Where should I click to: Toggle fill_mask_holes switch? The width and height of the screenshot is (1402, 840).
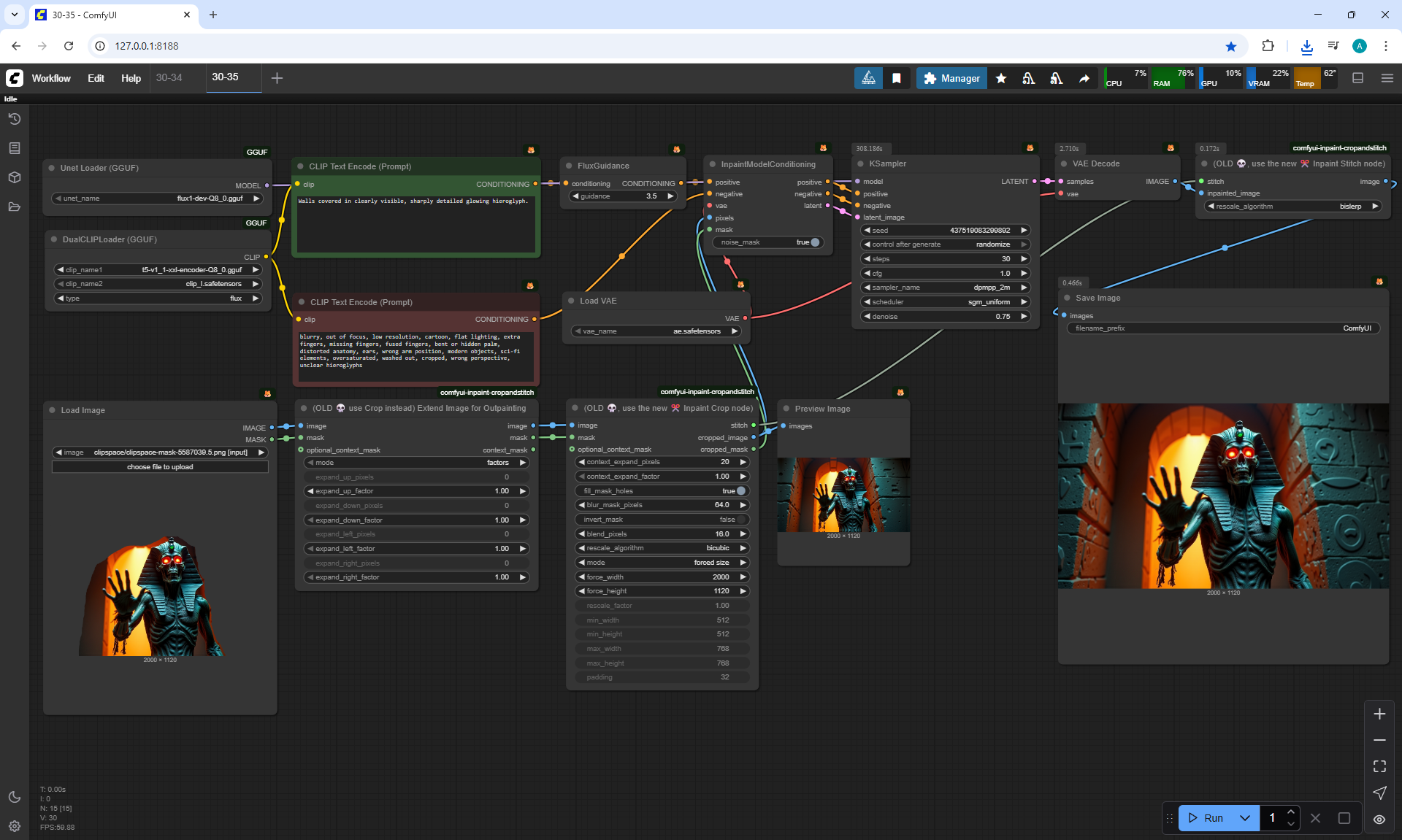click(740, 491)
